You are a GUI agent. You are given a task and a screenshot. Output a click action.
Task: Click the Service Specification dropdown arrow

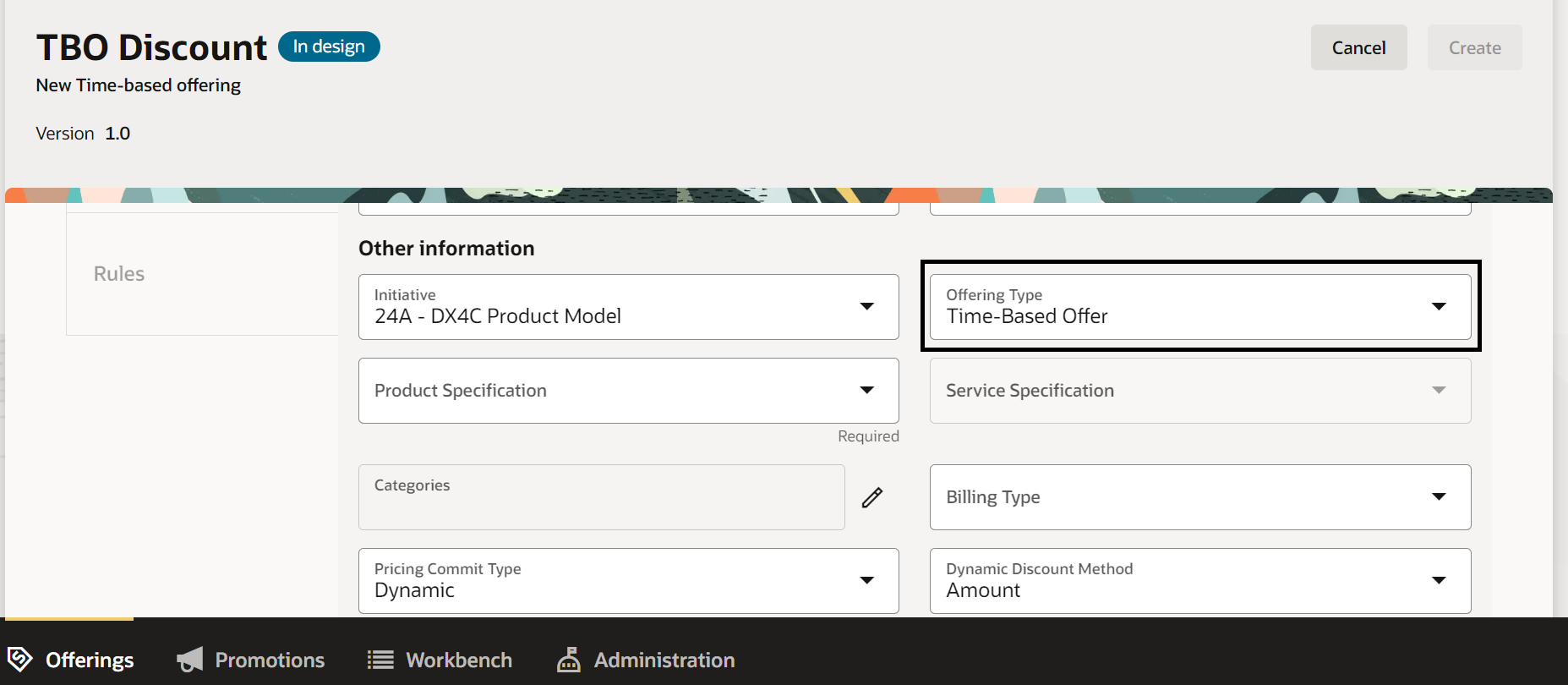[x=1439, y=391]
